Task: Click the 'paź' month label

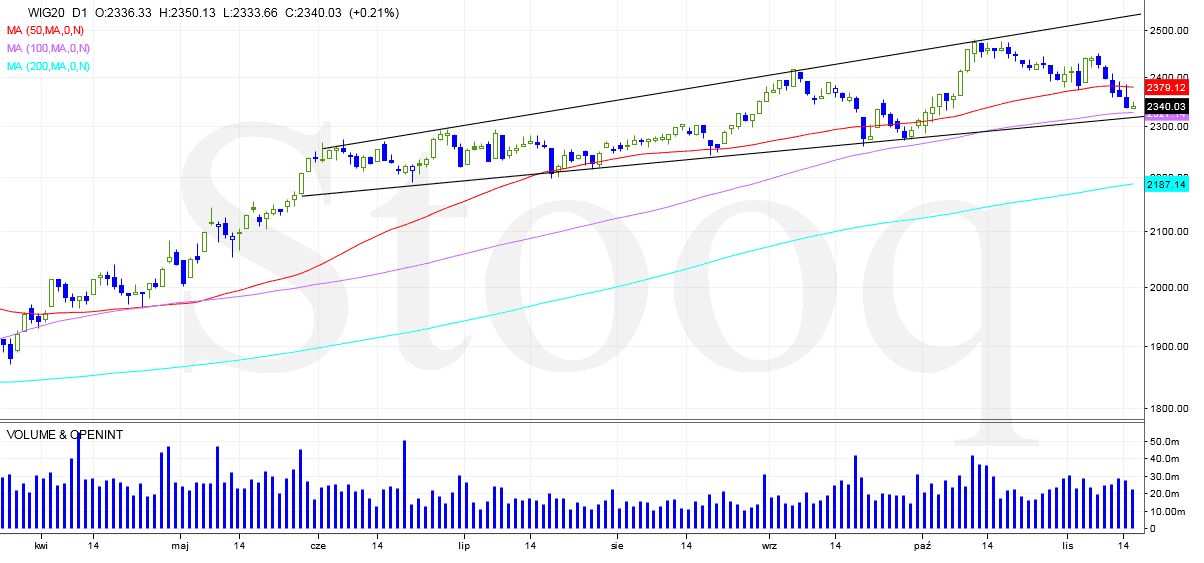Action: point(923,546)
